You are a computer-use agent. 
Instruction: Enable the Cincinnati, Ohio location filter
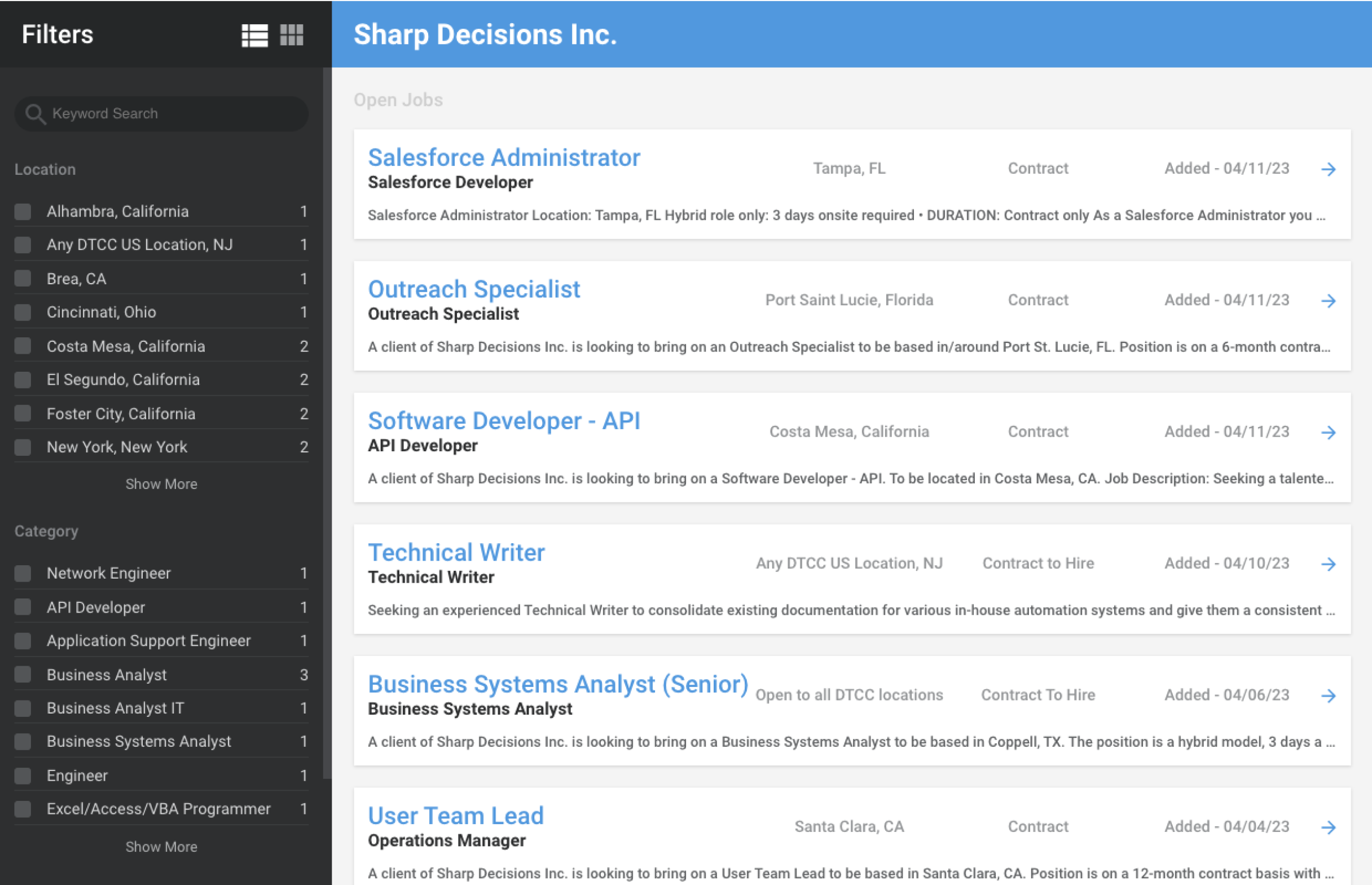point(23,312)
